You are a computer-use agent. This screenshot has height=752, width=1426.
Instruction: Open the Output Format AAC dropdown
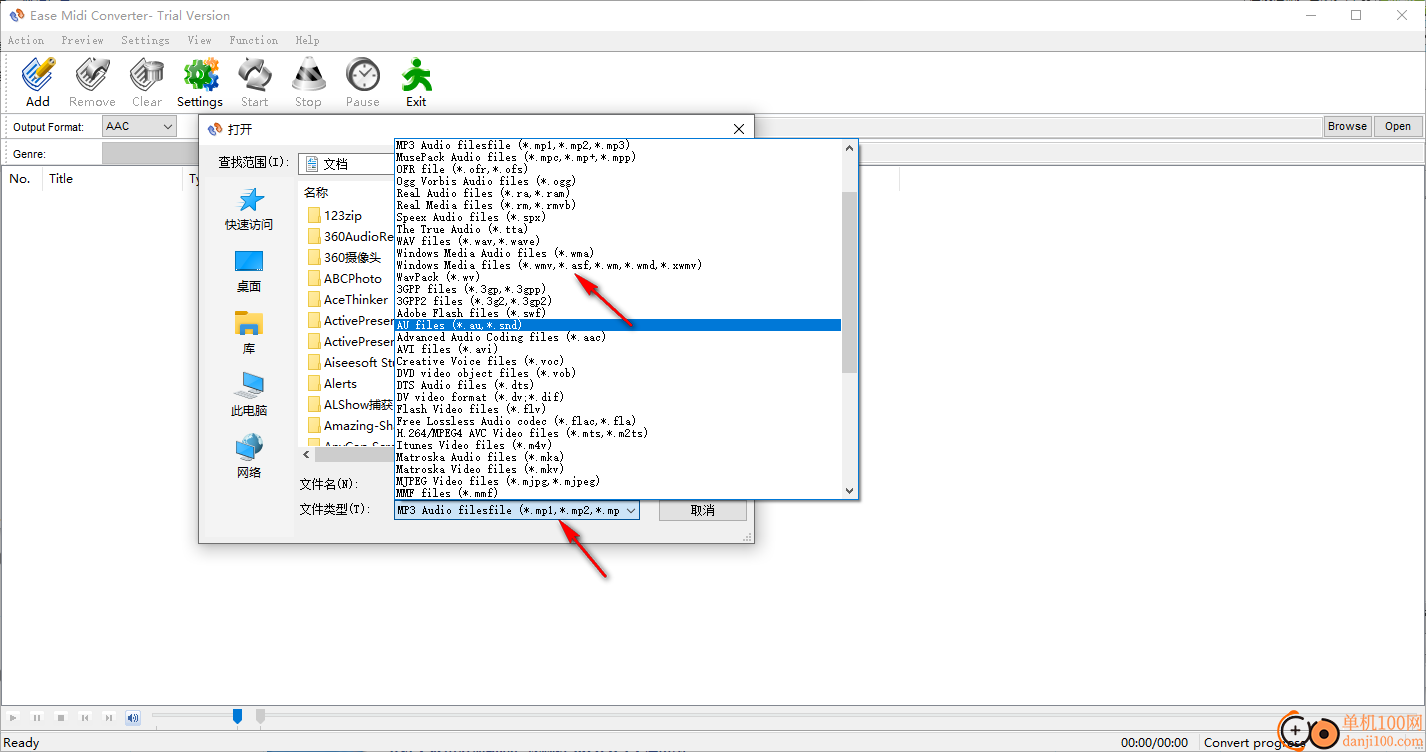click(x=139, y=126)
